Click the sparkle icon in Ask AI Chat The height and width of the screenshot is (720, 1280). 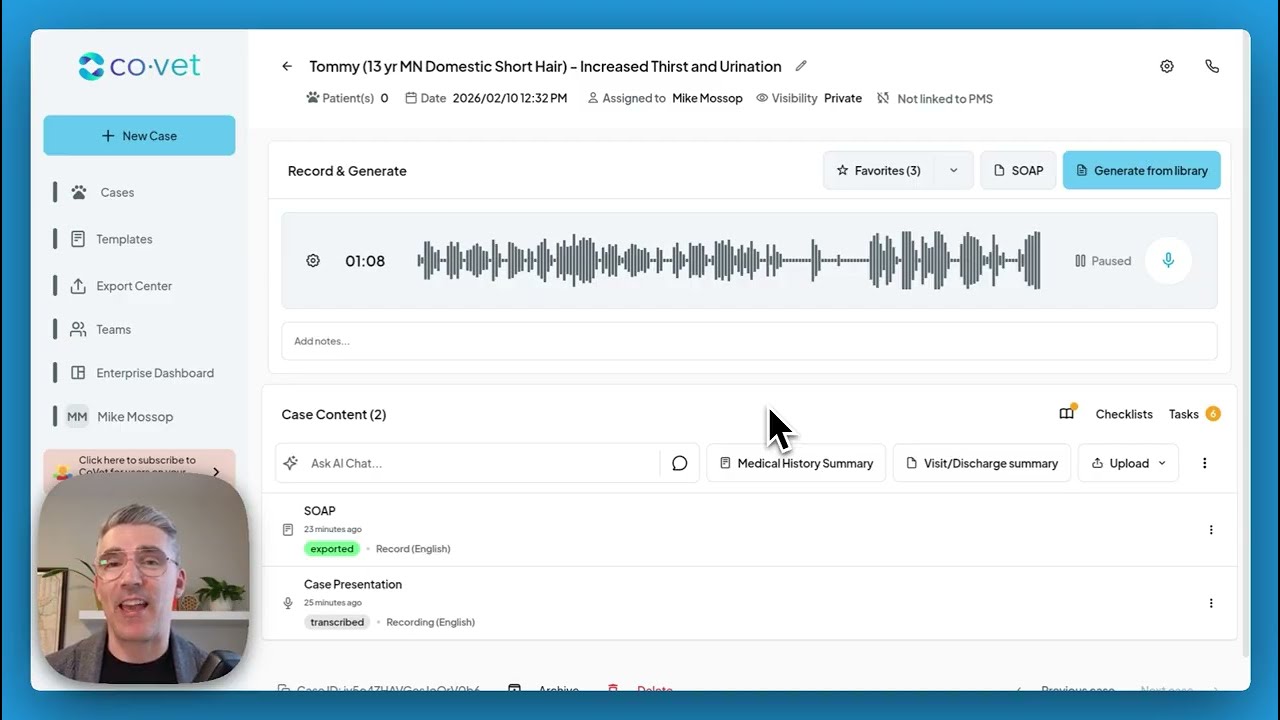[x=291, y=463]
